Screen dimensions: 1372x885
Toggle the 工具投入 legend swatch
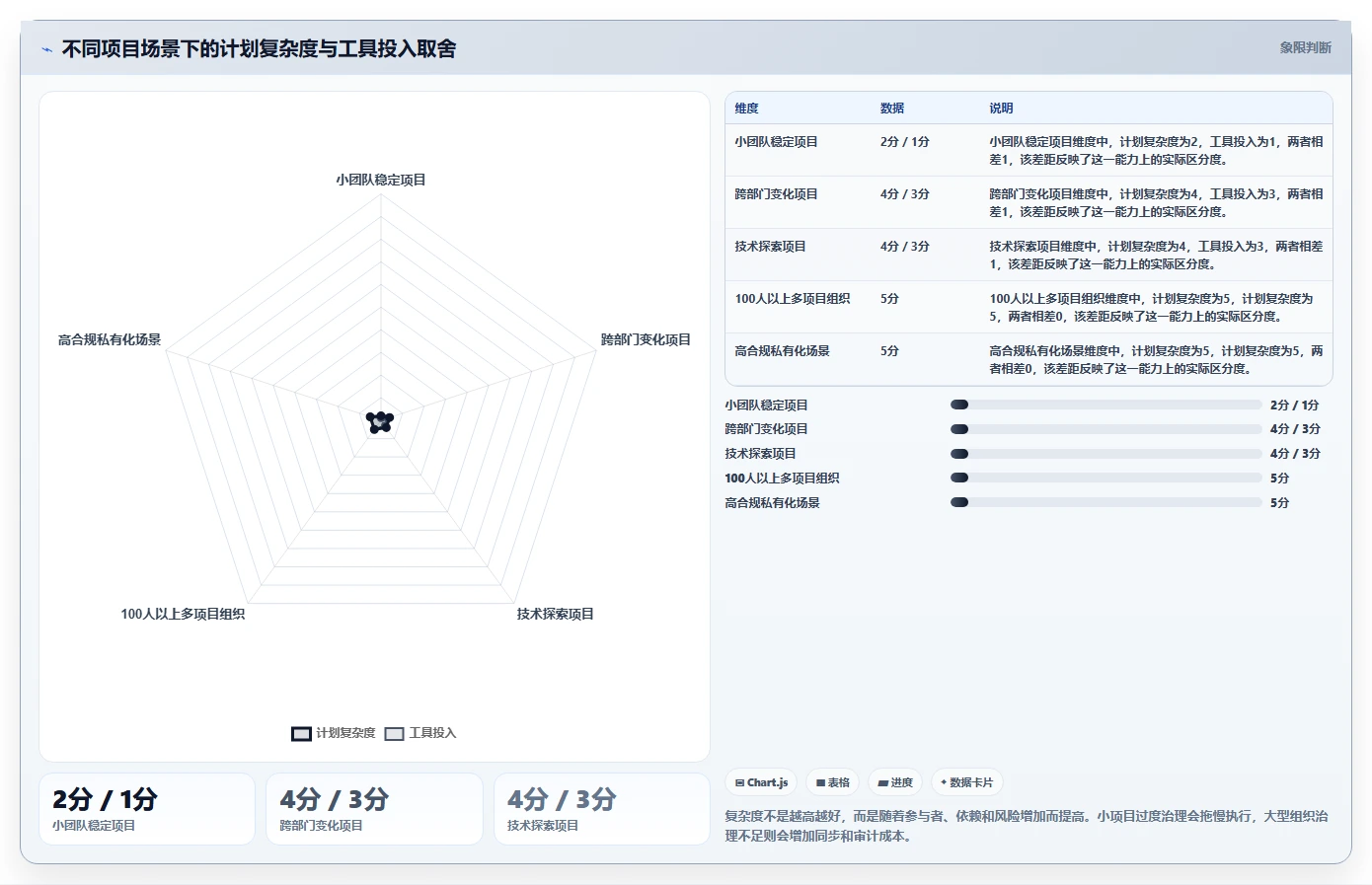pyautogui.click(x=395, y=733)
